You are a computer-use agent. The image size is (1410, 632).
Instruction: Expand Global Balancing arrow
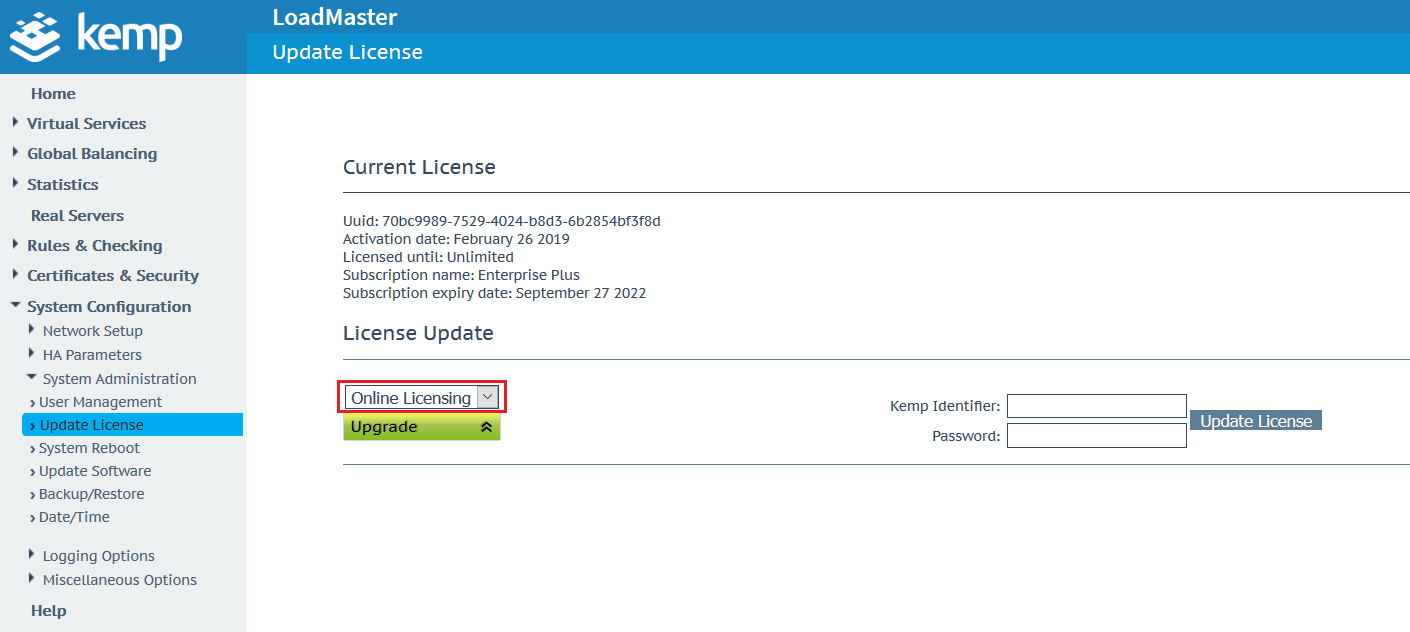coord(15,152)
